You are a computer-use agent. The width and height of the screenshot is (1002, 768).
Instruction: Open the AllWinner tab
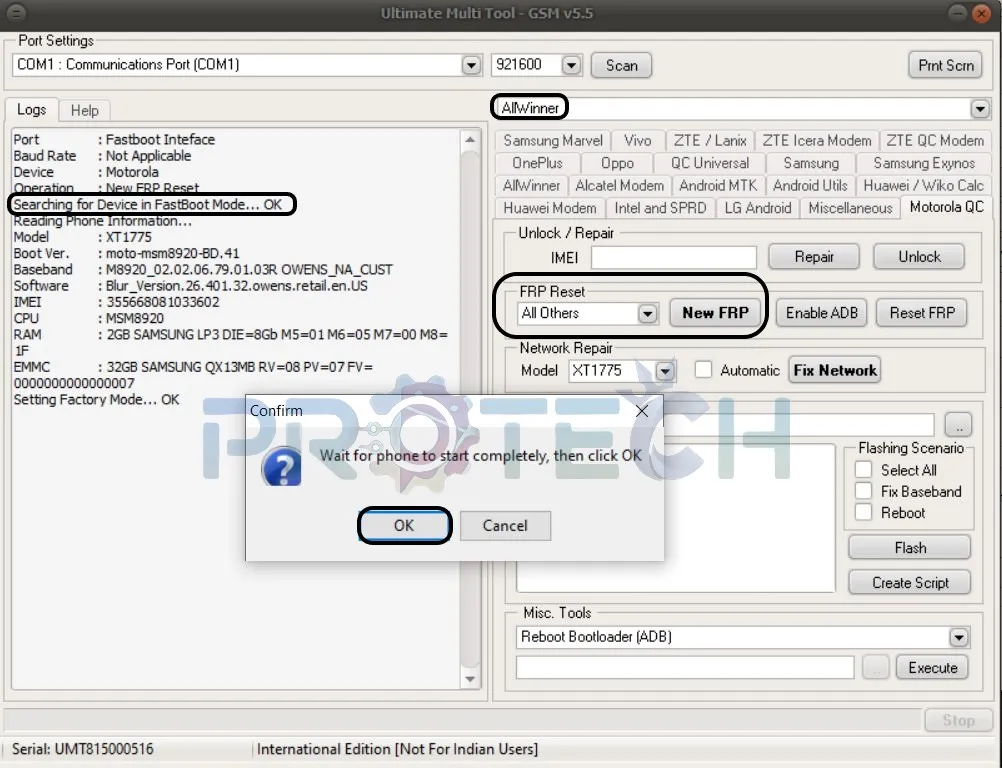tap(531, 185)
